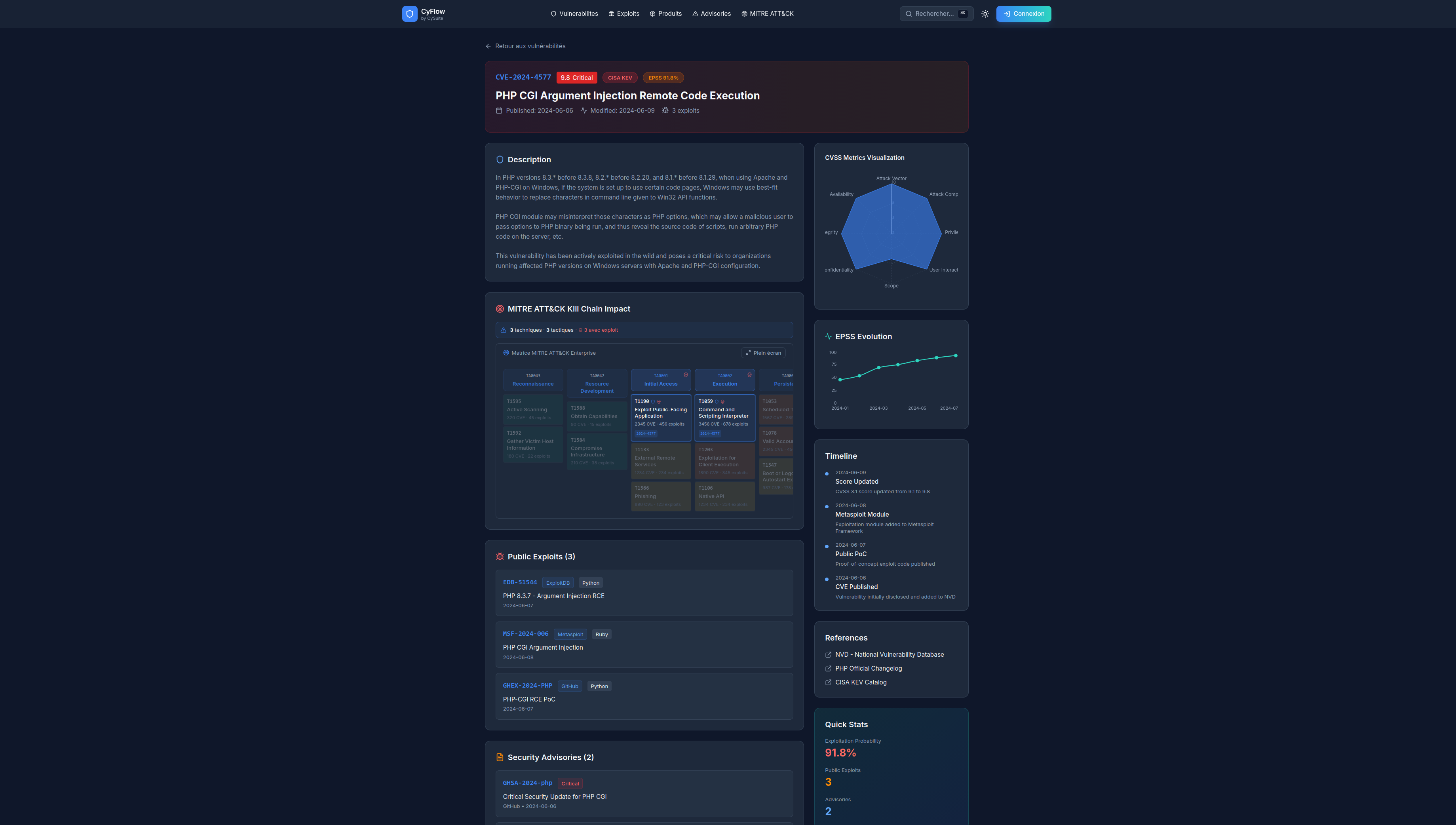Screen dimensions: 1456x825
Task: Open MITRE ATT&CK navigation item
Action: click(767, 13)
